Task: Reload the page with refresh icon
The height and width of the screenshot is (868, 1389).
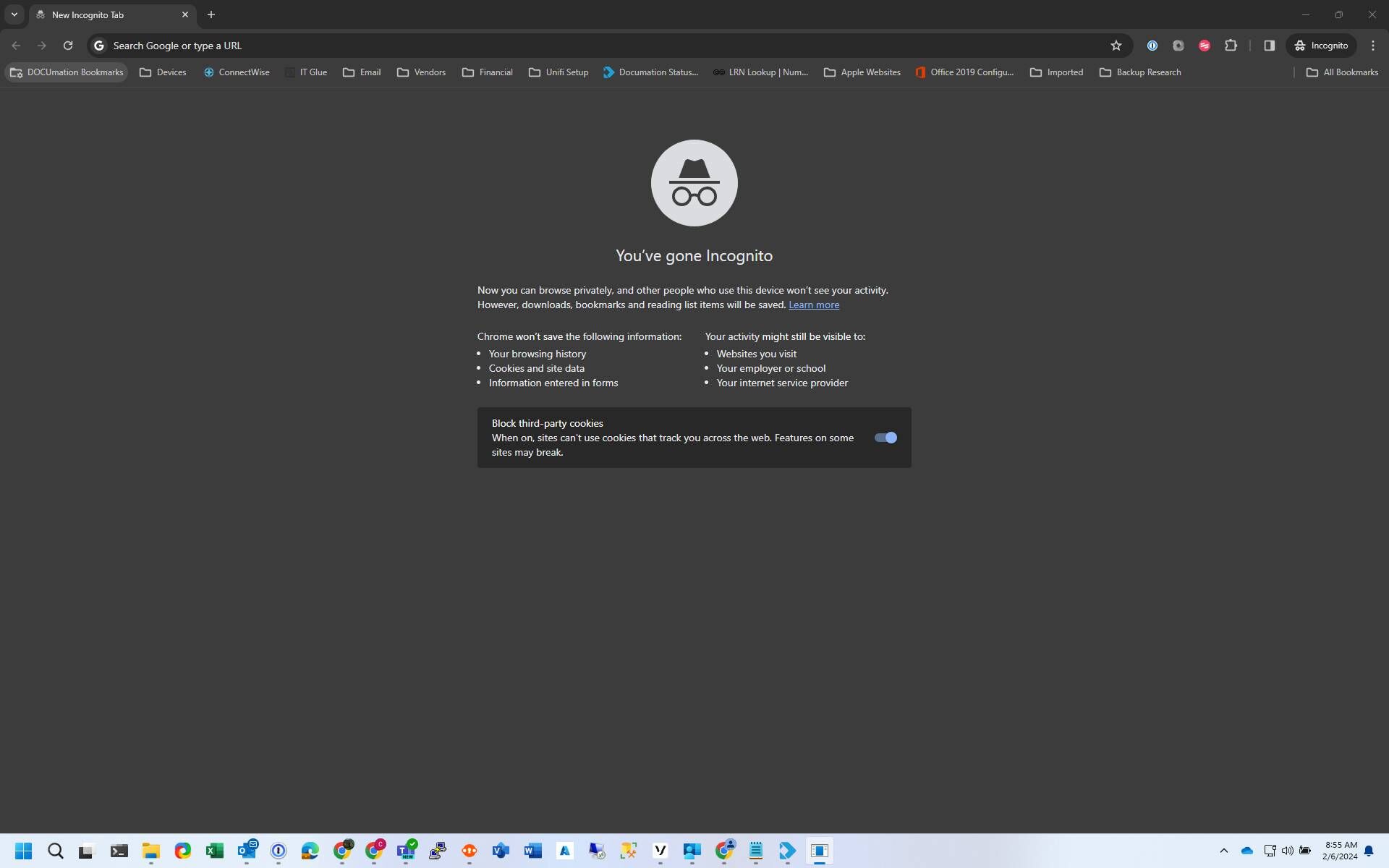Action: pyautogui.click(x=68, y=46)
